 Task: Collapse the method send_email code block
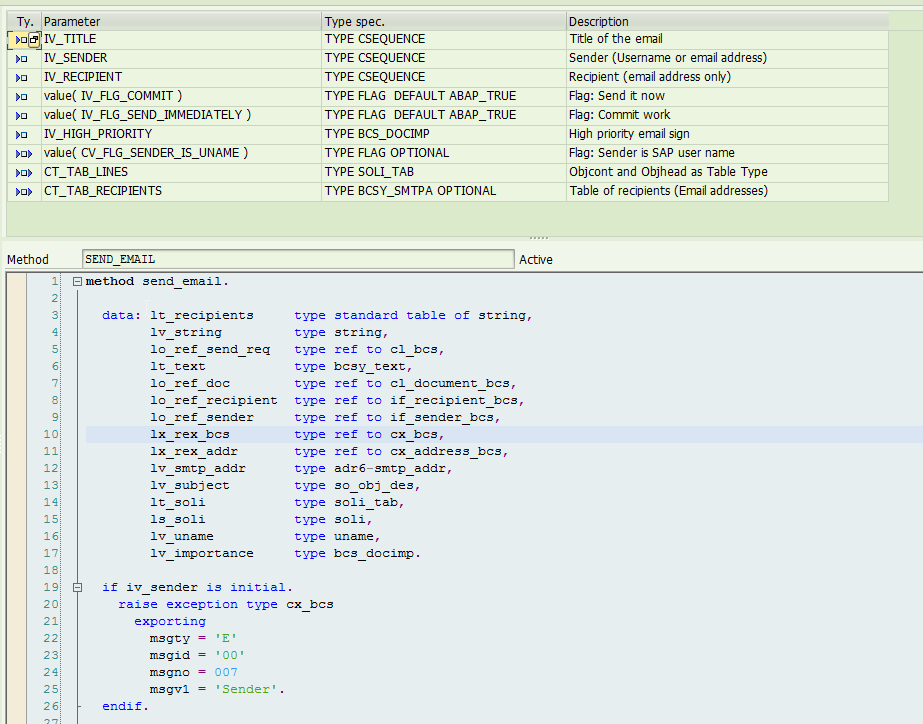pyautogui.click(x=77, y=281)
